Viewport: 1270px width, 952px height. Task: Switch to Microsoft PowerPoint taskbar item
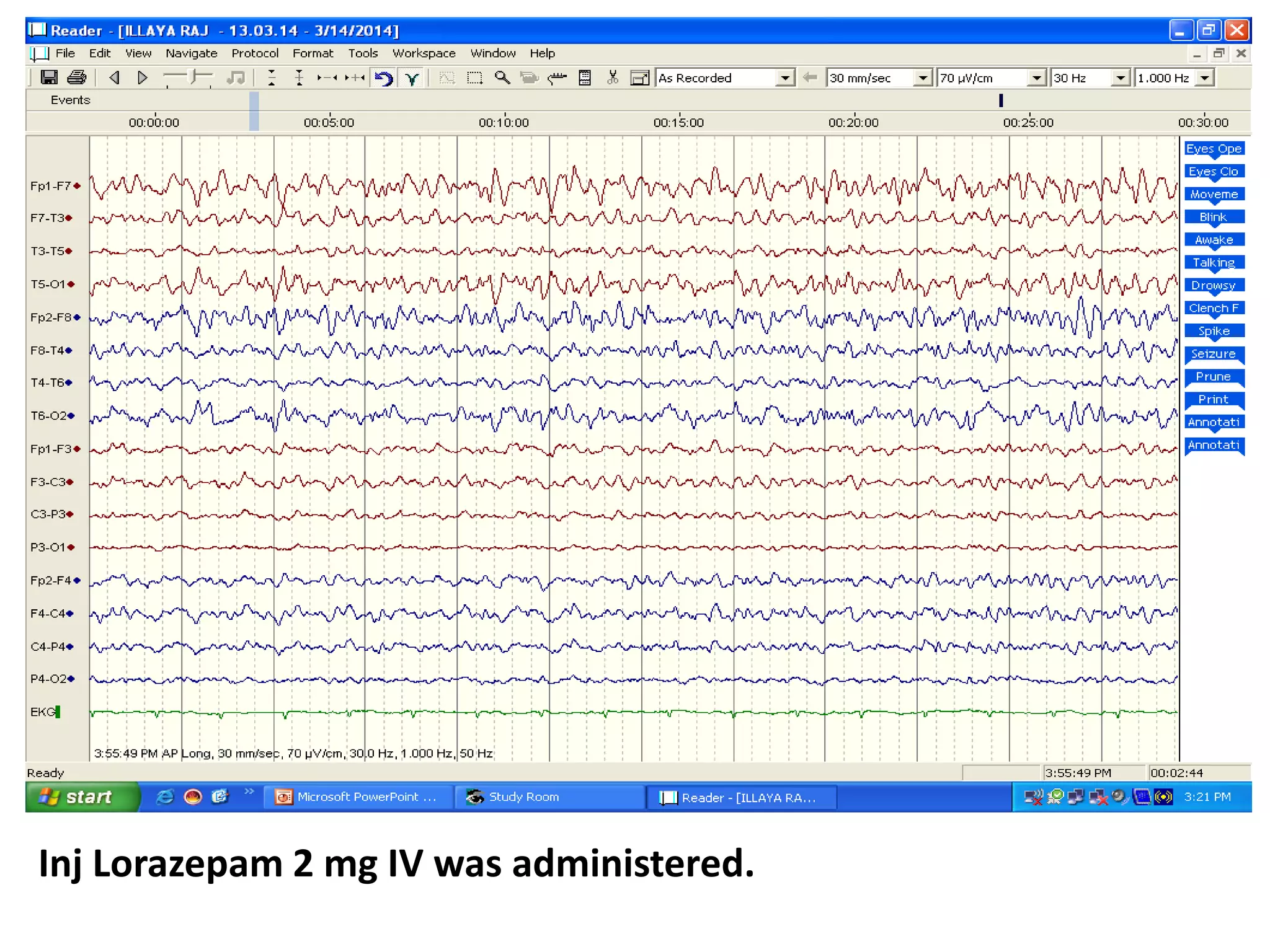(x=359, y=797)
